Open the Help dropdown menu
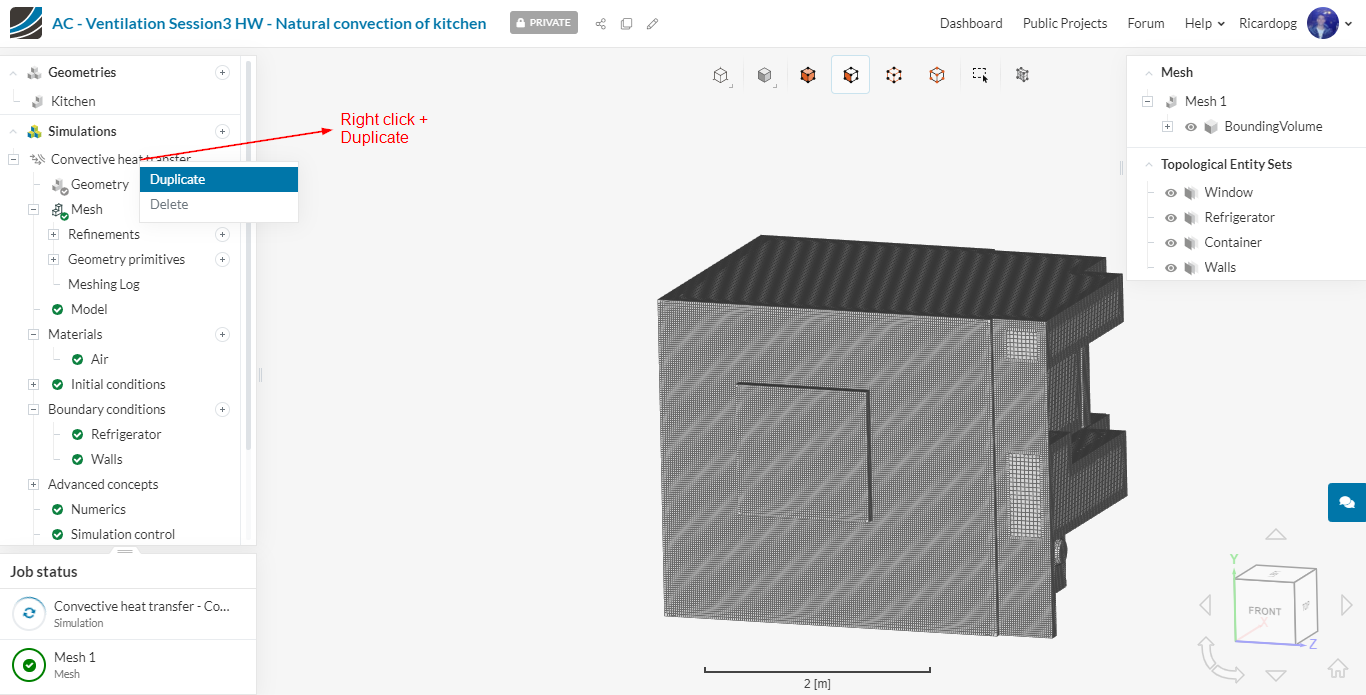This screenshot has height=695, width=1366. coord(1204,23)
